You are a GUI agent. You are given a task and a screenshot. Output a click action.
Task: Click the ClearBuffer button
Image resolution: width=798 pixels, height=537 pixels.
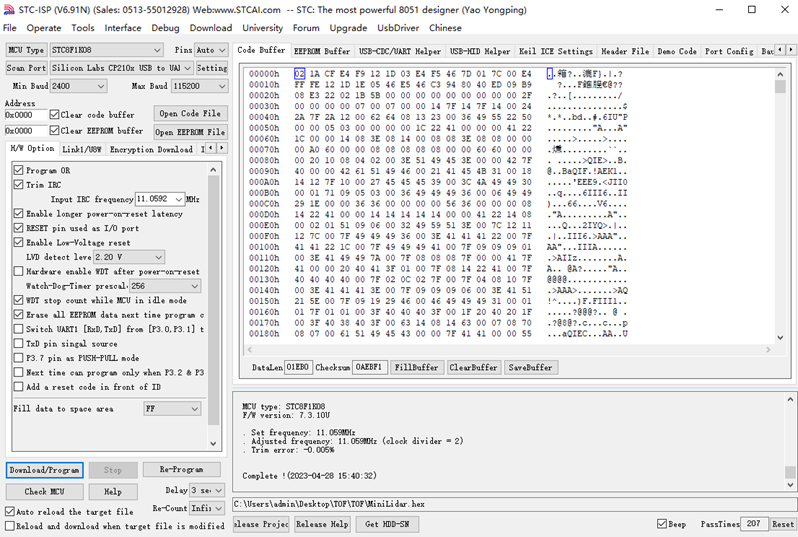tap(473, 367)
